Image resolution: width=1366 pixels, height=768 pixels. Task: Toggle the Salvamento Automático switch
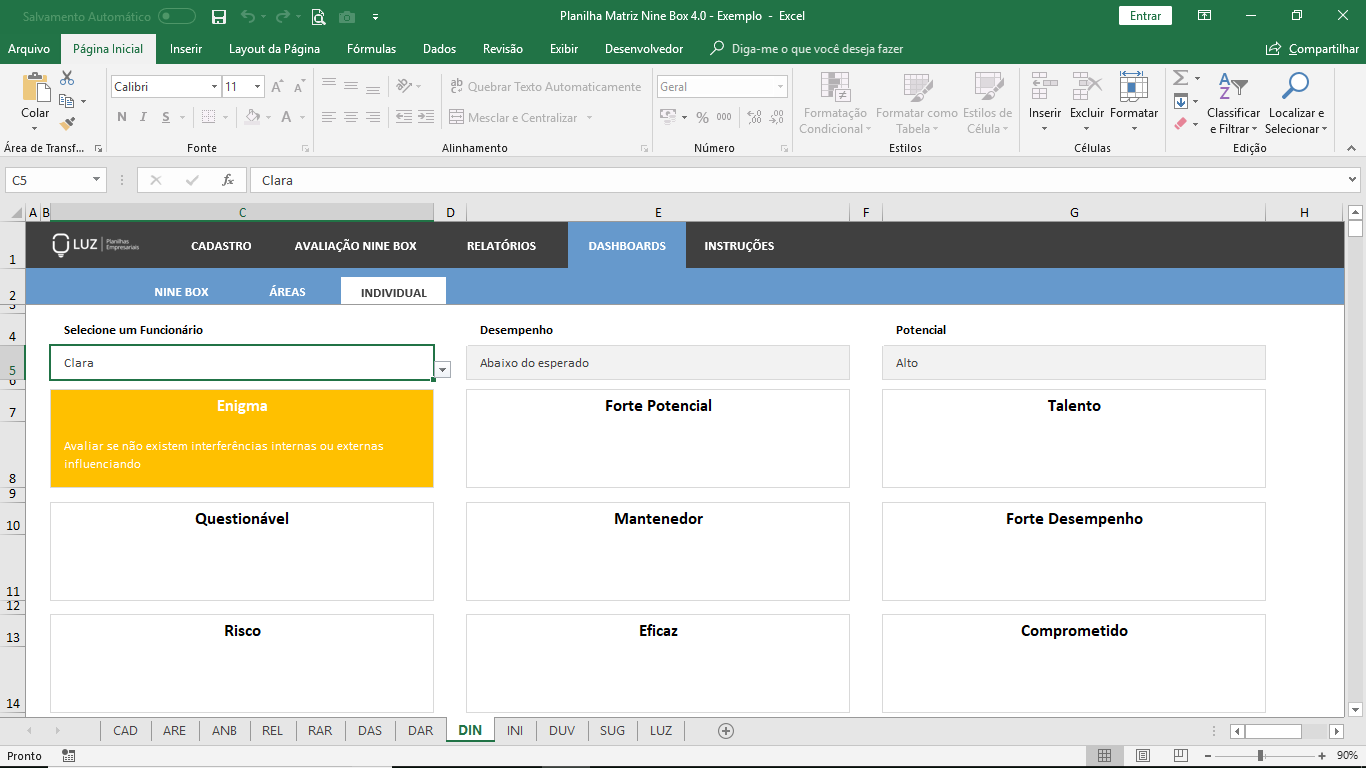pos(177,16)
